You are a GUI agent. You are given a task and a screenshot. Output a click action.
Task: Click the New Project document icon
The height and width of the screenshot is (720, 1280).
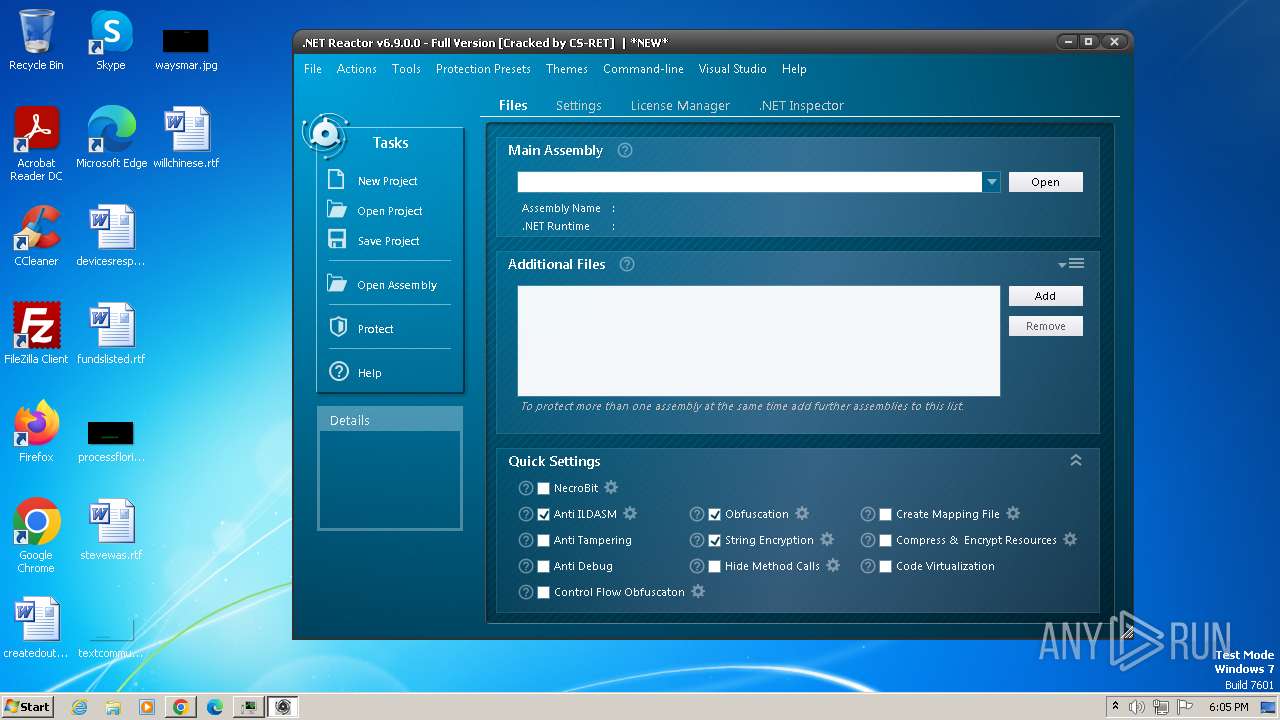[x=337, y=180]
